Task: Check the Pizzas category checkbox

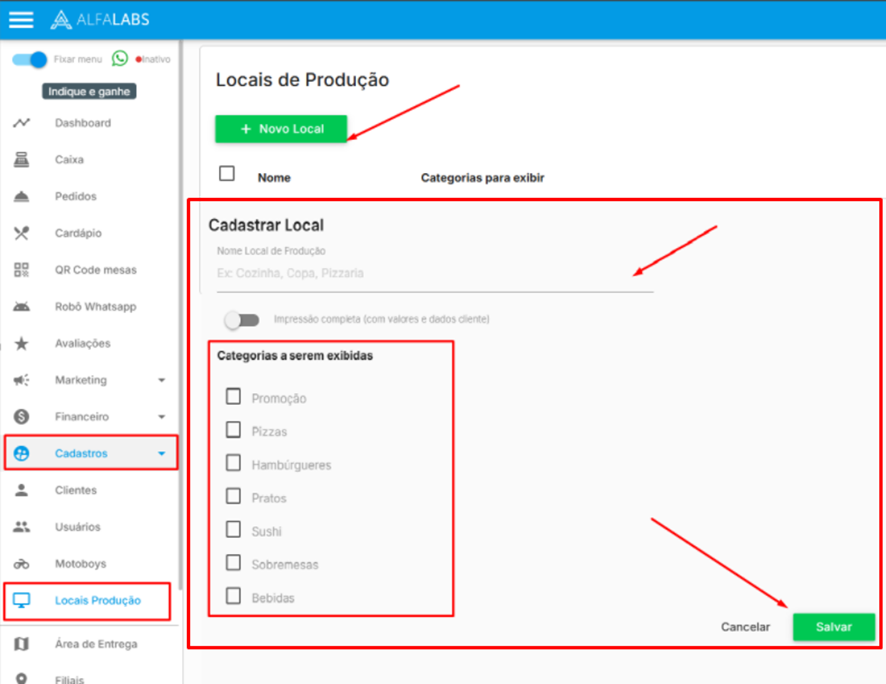Action: coord(233,430)
